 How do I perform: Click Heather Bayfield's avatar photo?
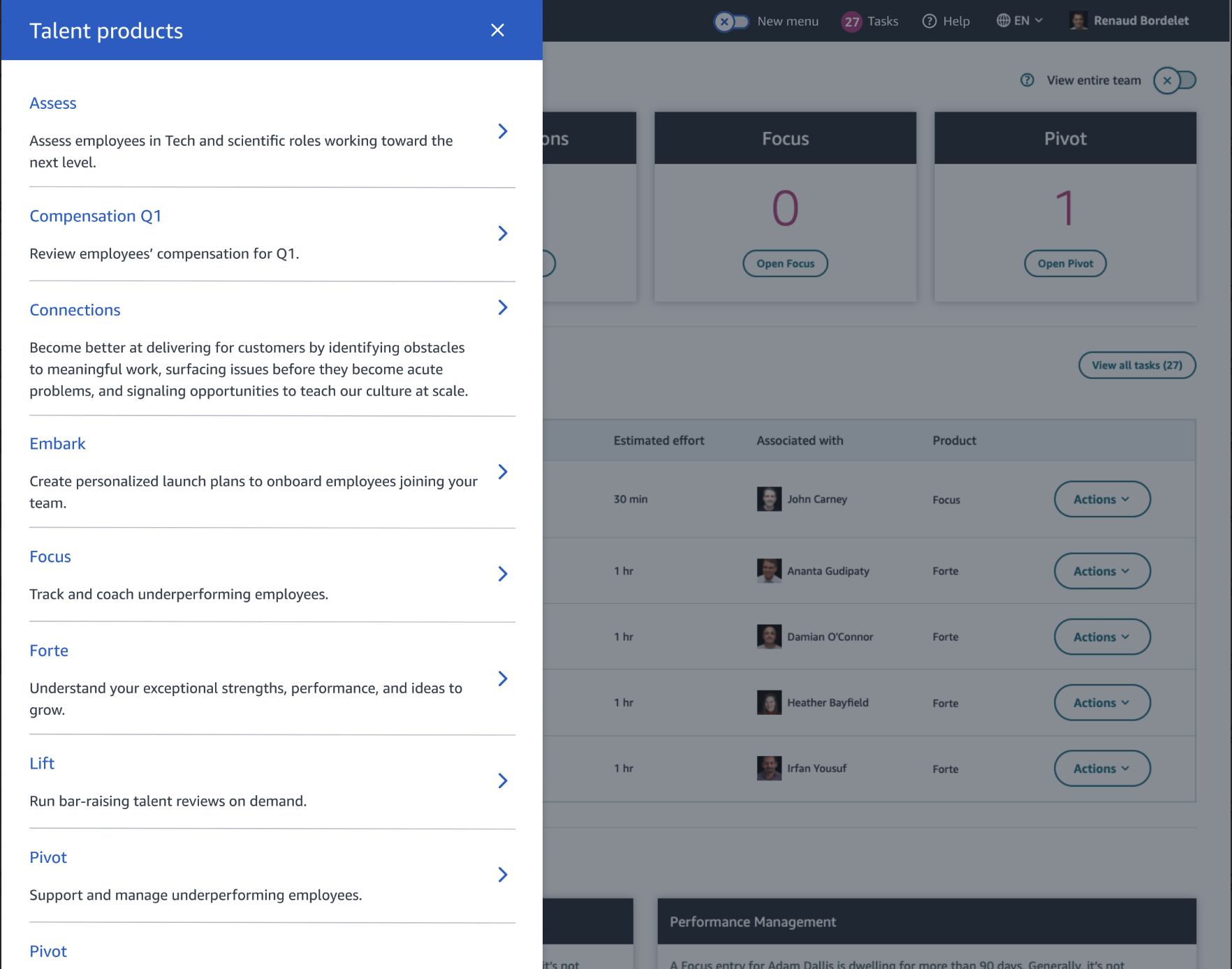769,702
